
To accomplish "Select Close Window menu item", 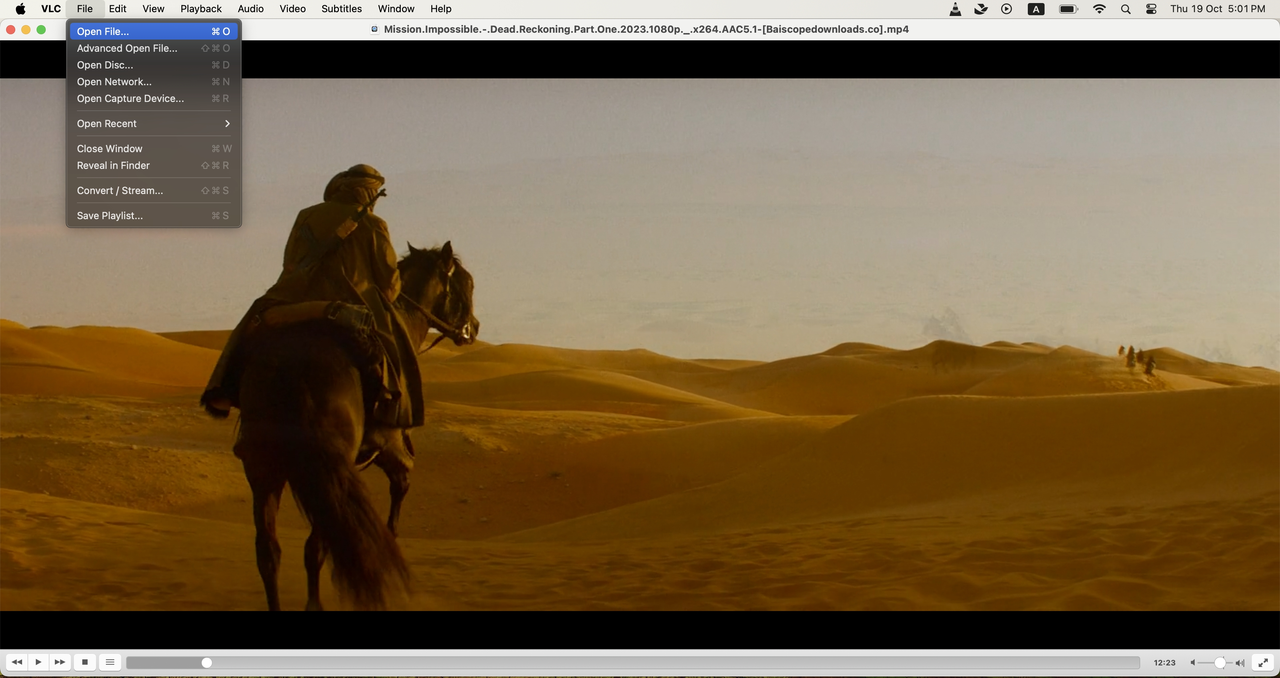I will 153,149.
